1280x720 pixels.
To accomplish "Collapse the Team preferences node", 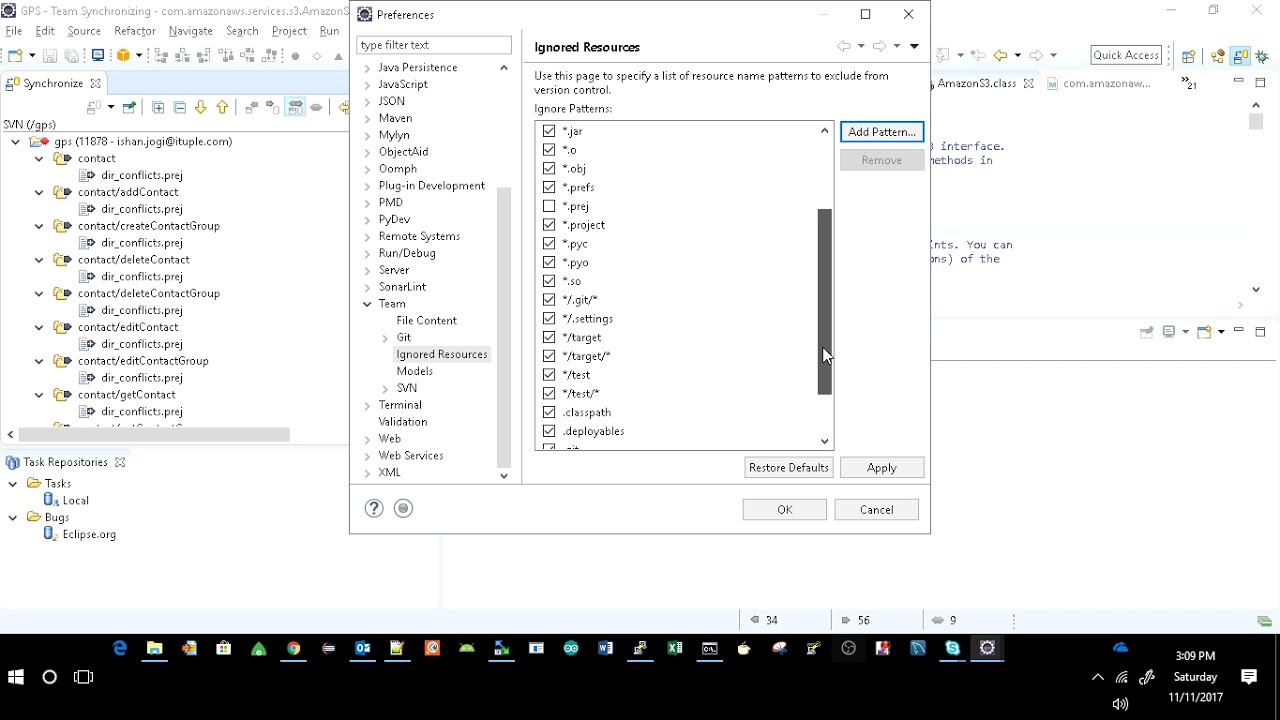I will [x=367, y=304].
